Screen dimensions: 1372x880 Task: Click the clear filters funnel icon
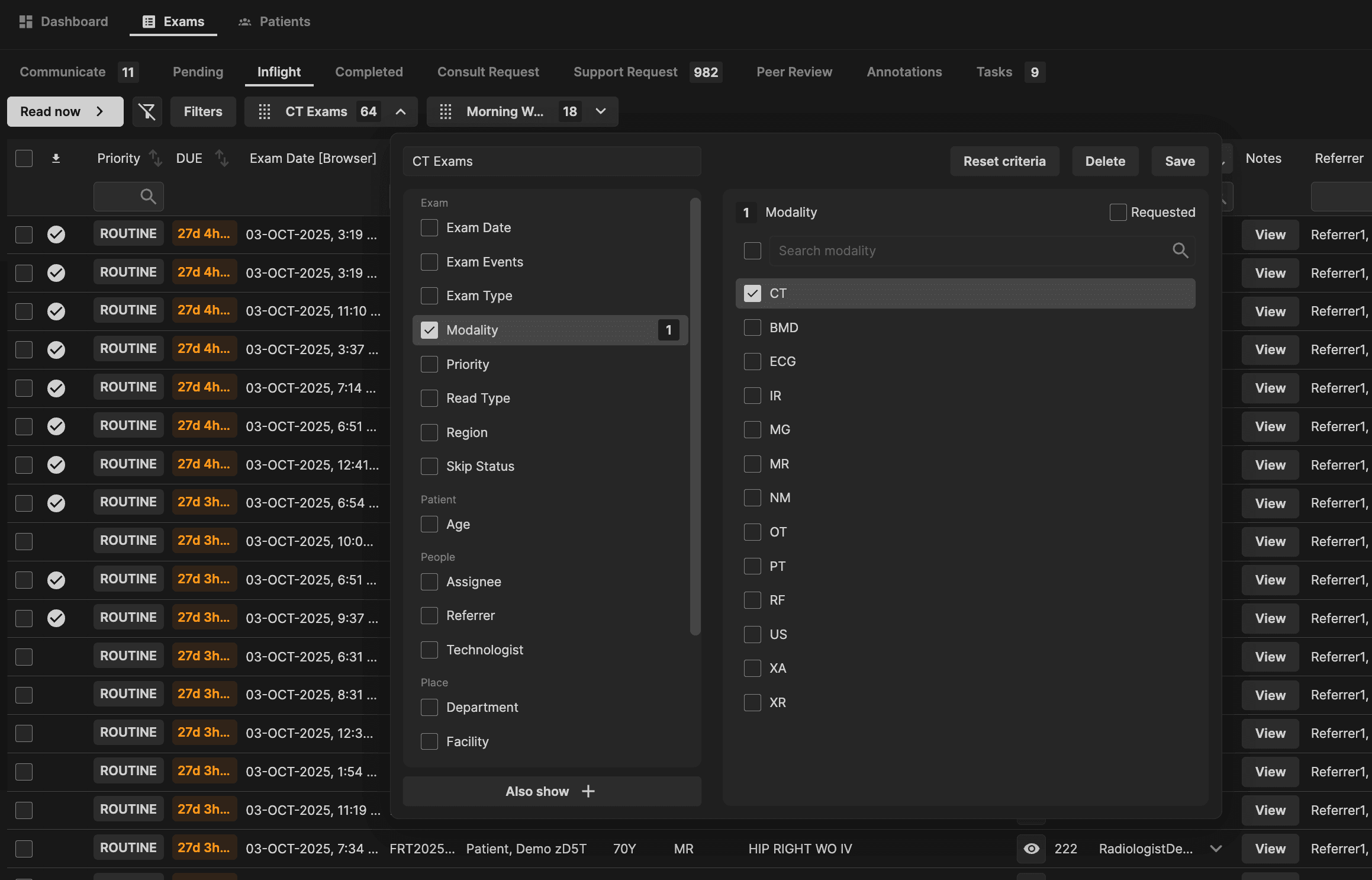pyautogui.click(x=147, y=111)
